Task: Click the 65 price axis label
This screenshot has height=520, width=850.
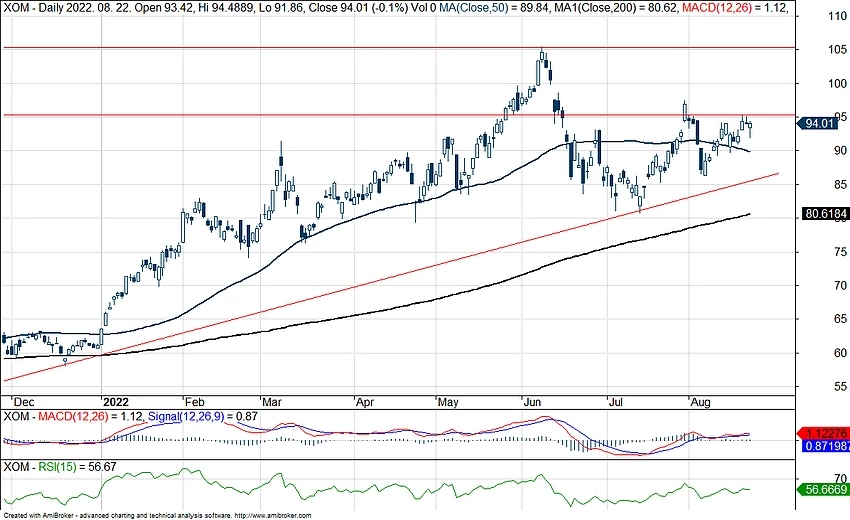Action: [840, 319]
